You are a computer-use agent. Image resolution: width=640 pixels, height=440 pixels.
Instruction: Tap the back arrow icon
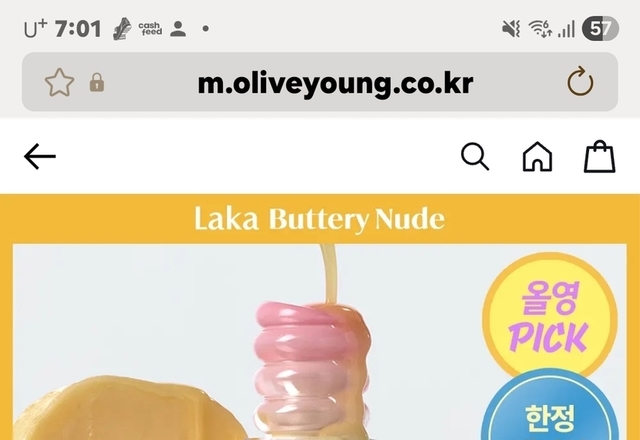[40, 156]
